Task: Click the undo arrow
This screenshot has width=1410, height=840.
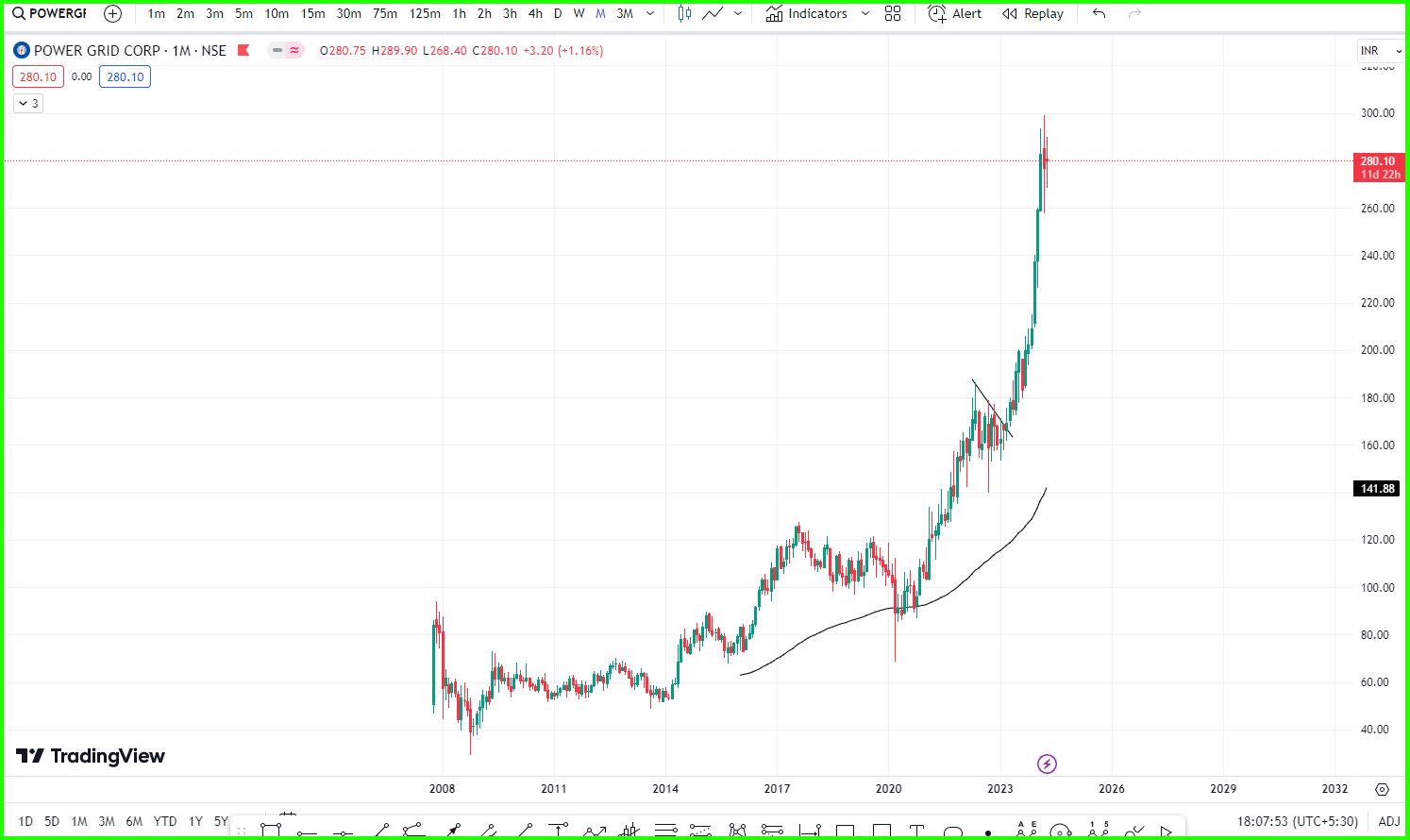Action: (1099, 13)
